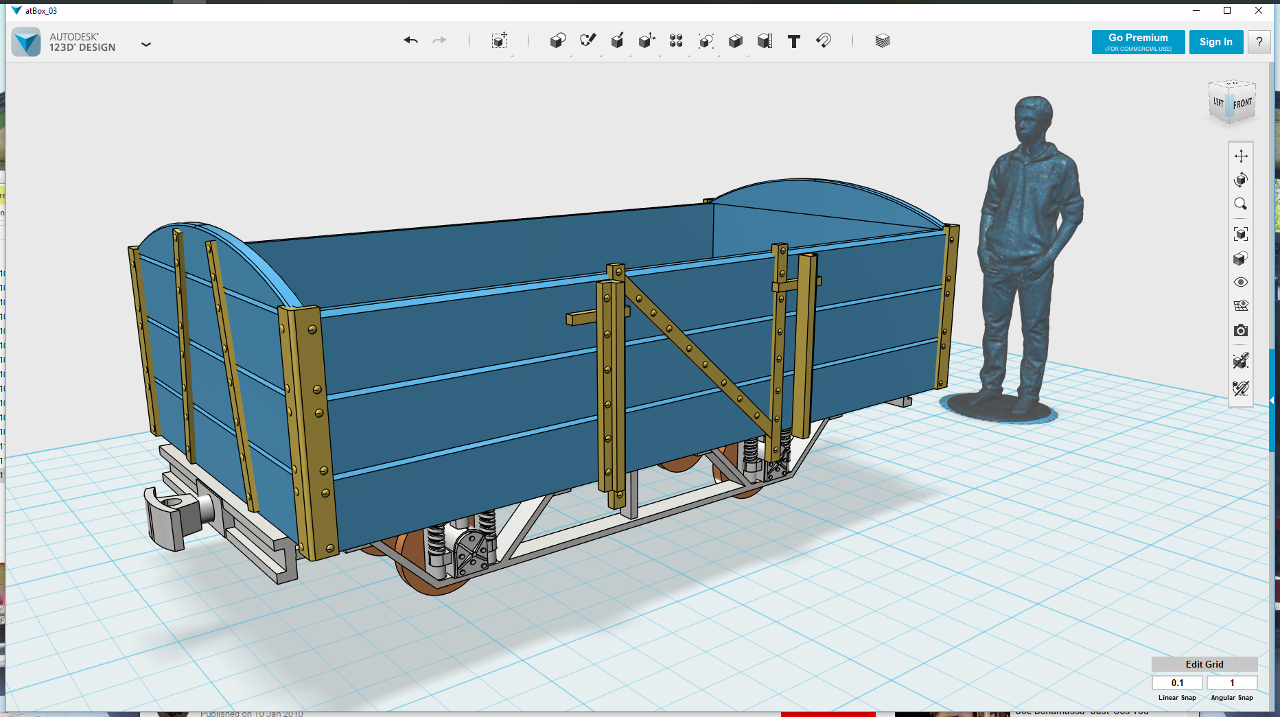Select the Zoom magnifier tool

coord(1241,204)
